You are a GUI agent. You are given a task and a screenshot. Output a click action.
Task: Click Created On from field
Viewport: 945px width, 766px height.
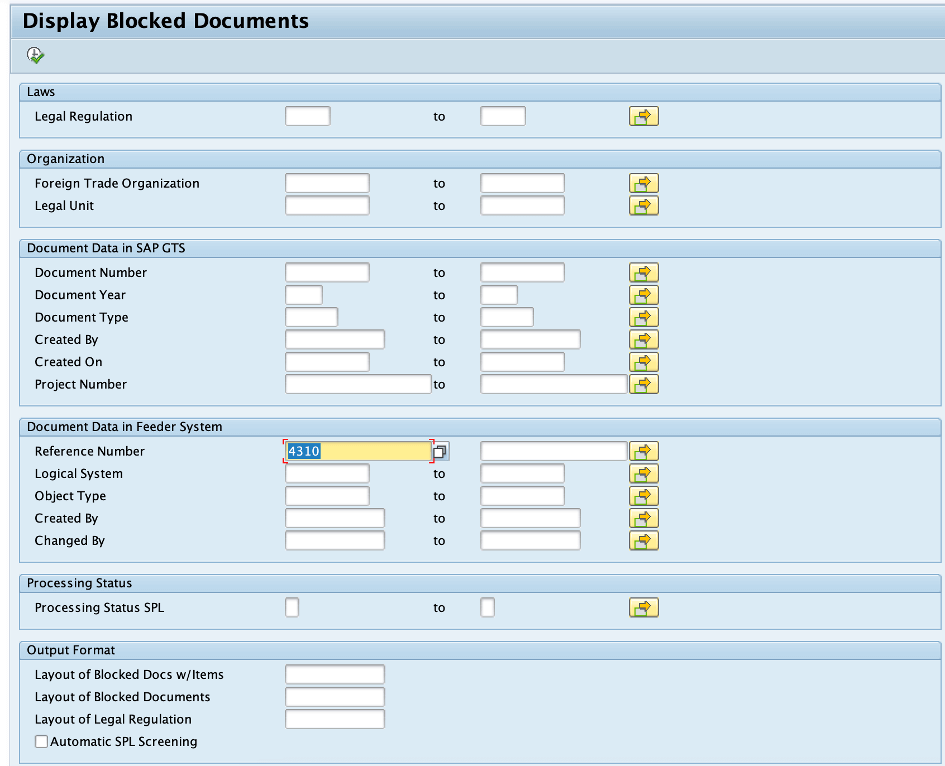point(327,362)
